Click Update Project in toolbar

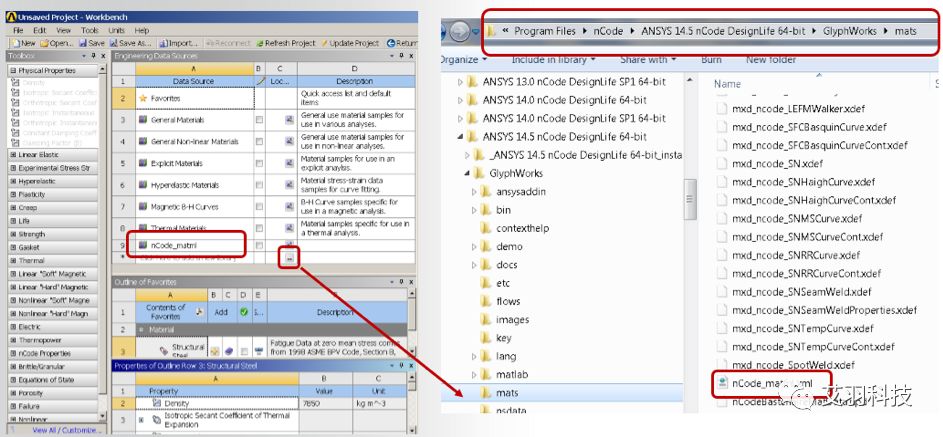pyautogui.click(x=350, y=43)
